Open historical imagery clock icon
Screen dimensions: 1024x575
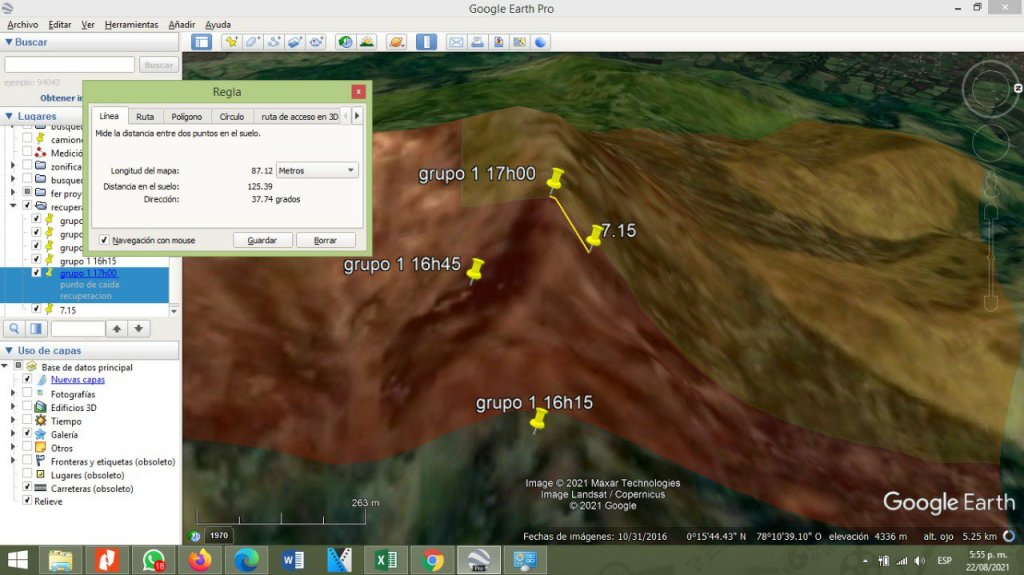pyautogui.click(x=345, y=42)
